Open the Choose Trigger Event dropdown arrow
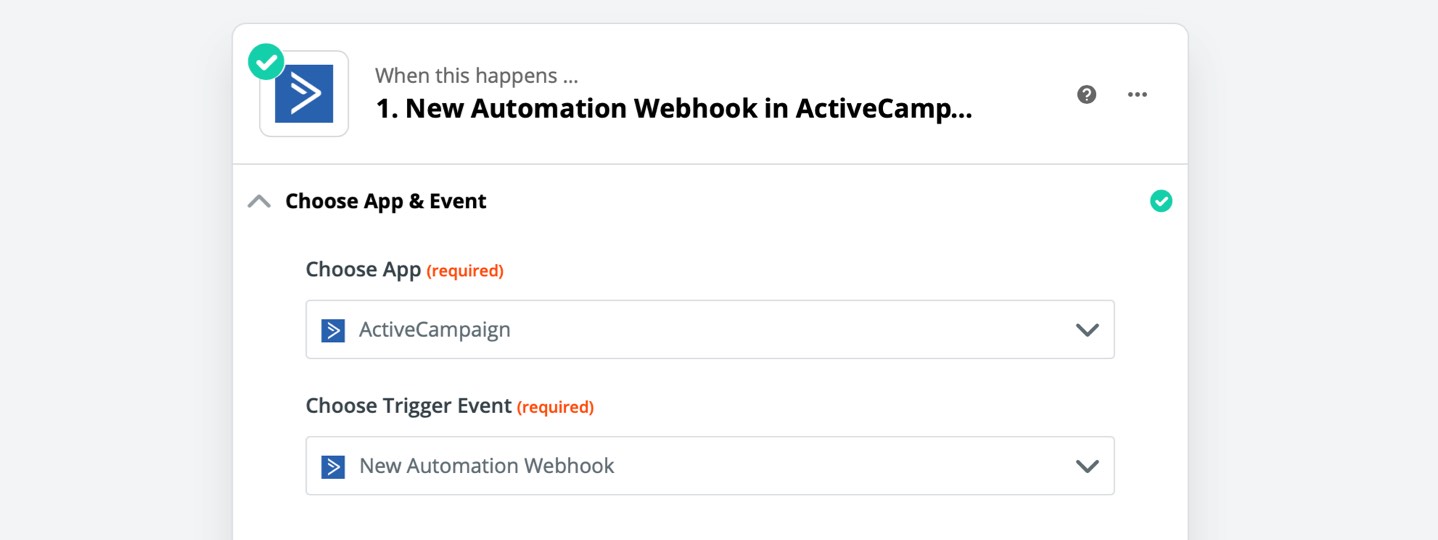This screenshot has height=540, width=1438. 1087,466
